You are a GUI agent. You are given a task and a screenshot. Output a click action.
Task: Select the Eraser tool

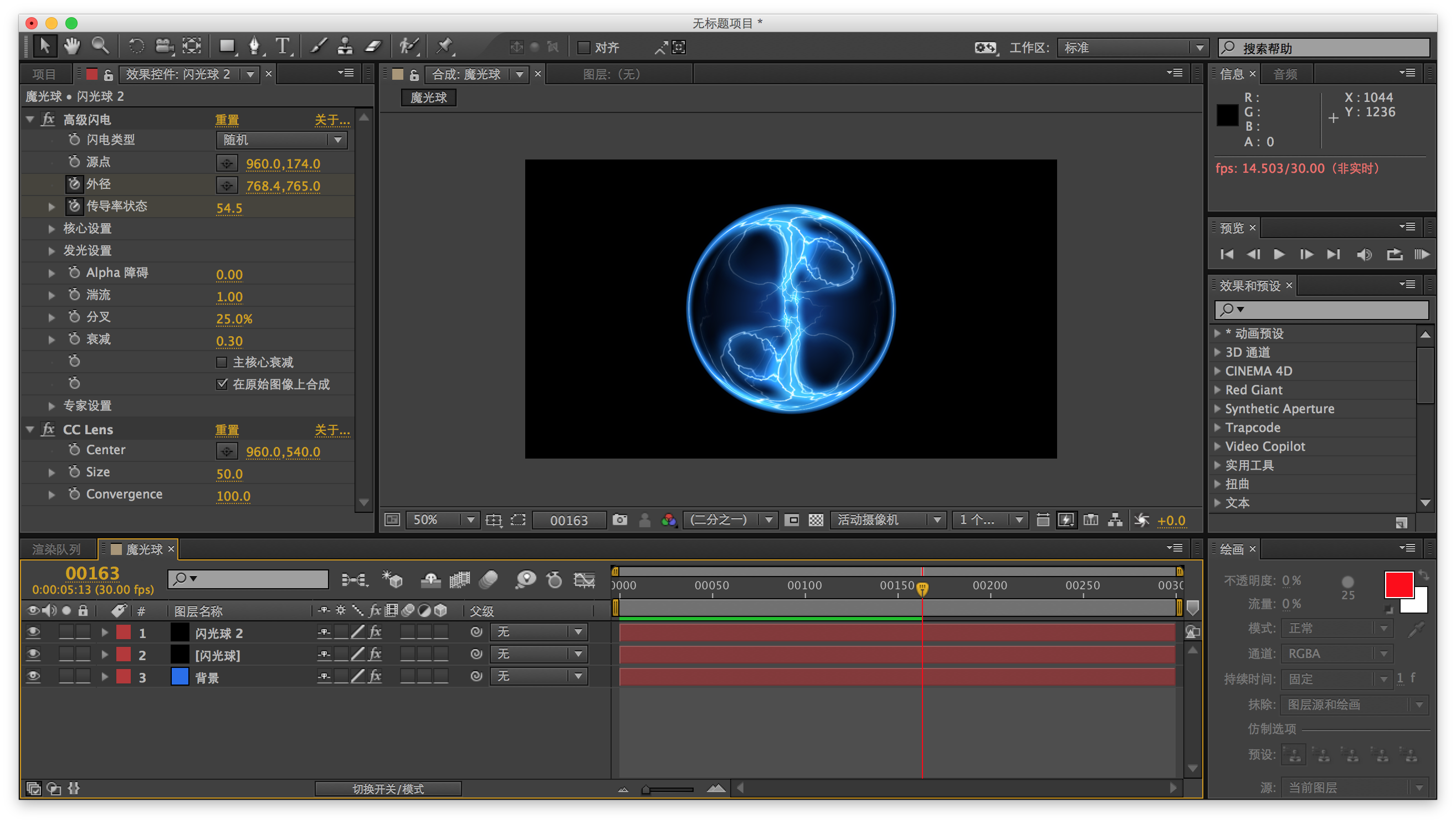[374, 46]
